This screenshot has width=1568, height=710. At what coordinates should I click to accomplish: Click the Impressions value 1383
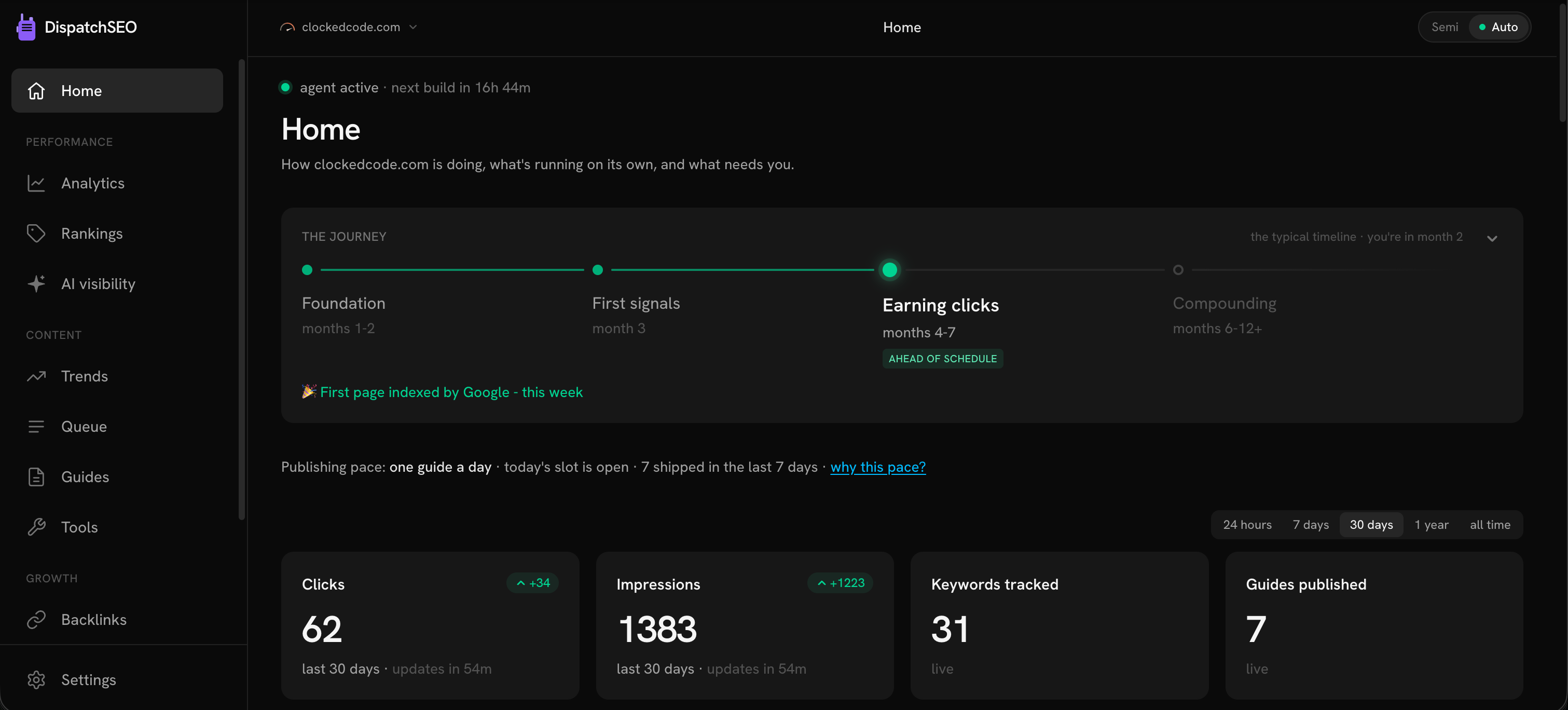[657, 630]
